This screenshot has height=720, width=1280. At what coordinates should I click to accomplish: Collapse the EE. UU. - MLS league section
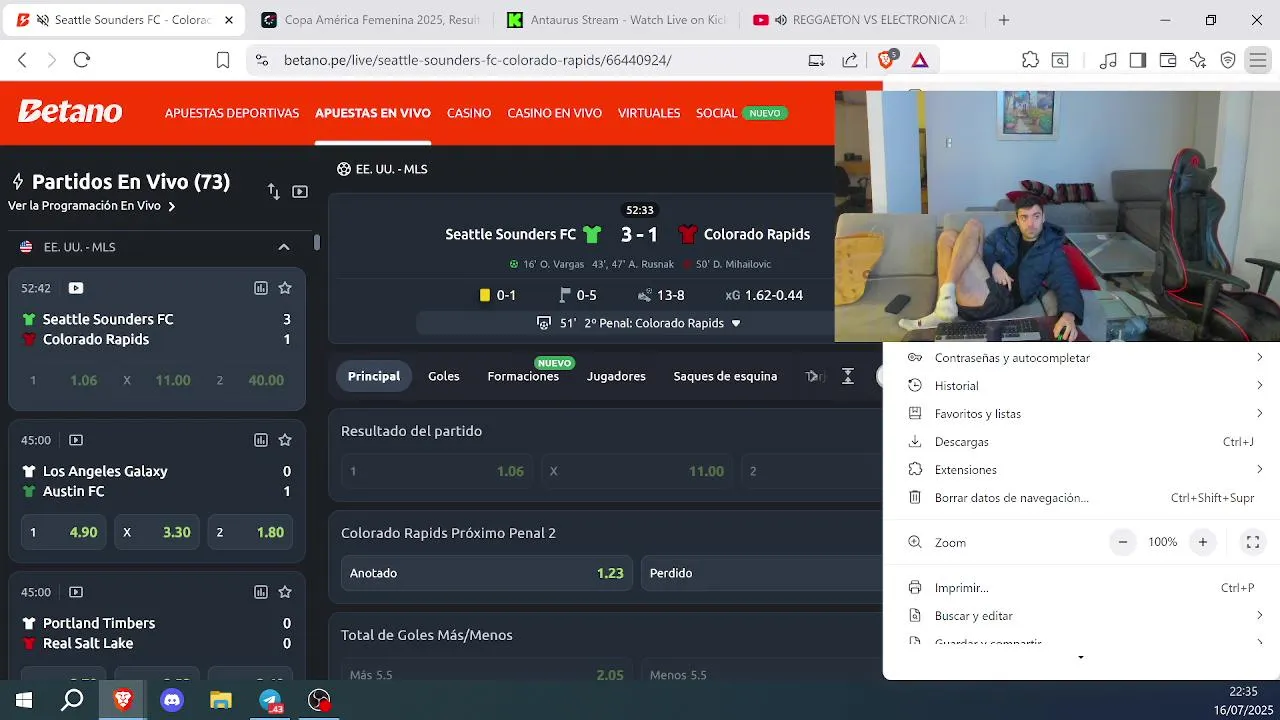[284, 247]
